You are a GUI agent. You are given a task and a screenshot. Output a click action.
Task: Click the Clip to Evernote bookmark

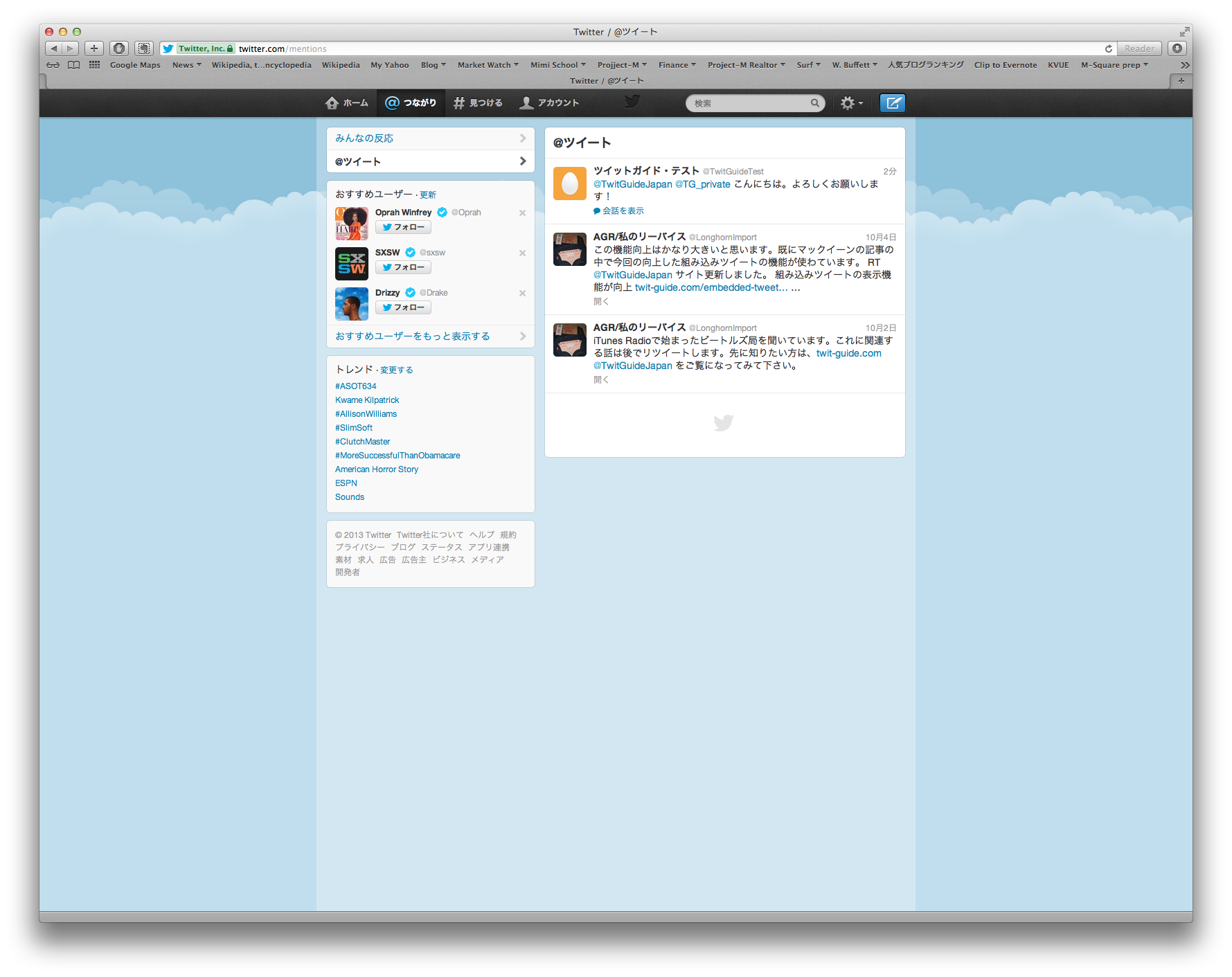1005,65
